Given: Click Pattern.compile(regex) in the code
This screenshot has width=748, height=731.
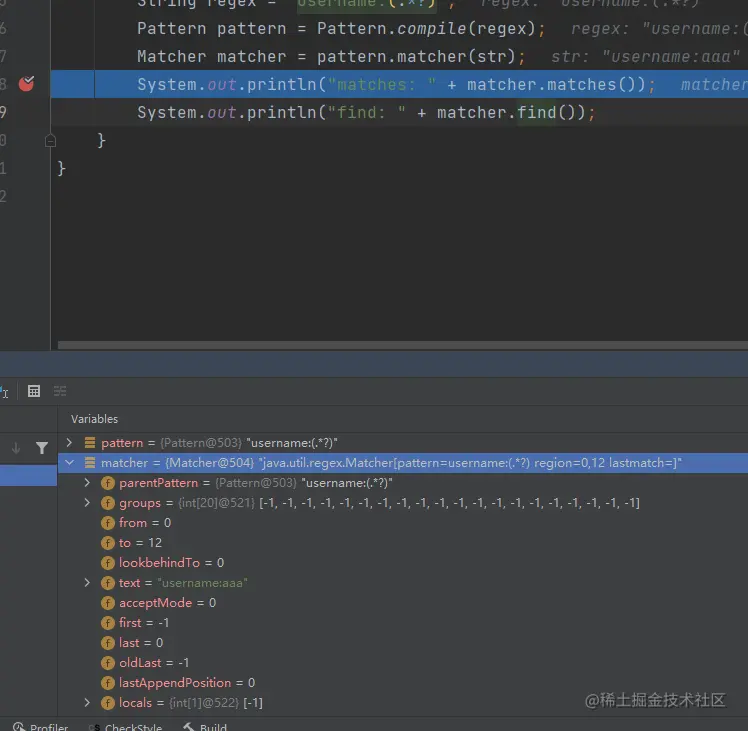Looking at the screenshot, I should tap(426, 29).
